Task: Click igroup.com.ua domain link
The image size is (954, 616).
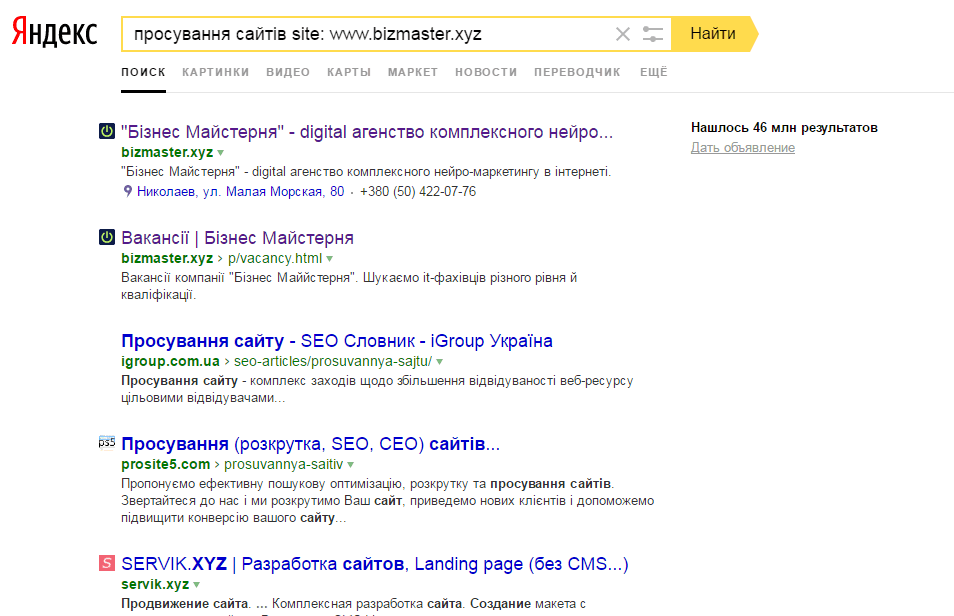Action: tap(170, 361)
